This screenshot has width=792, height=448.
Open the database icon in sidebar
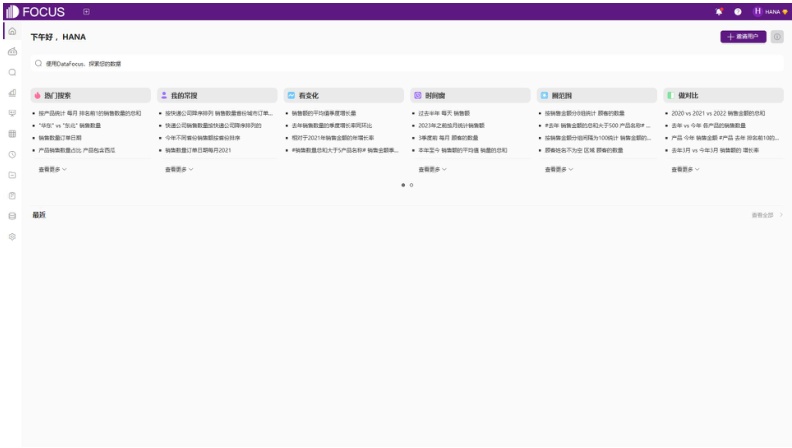click(13, 216)
